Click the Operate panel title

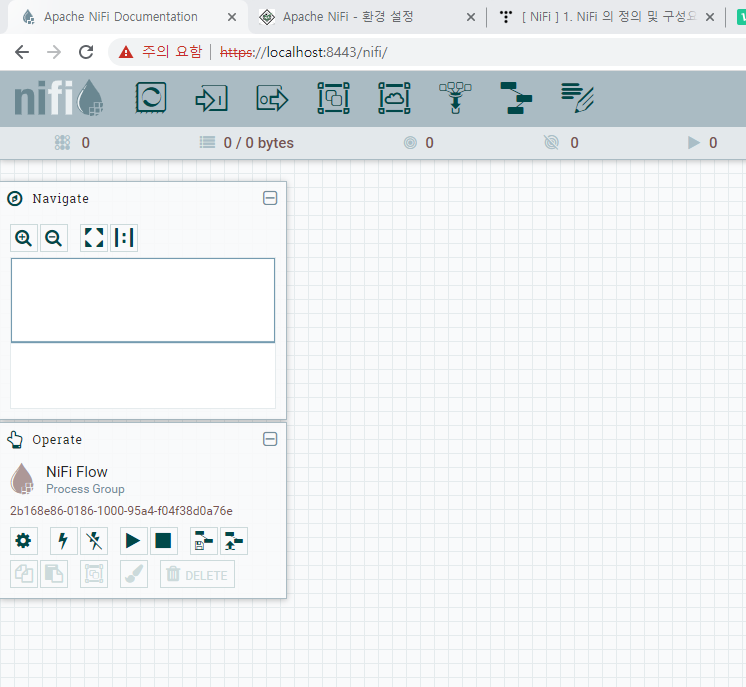(57, 440)
